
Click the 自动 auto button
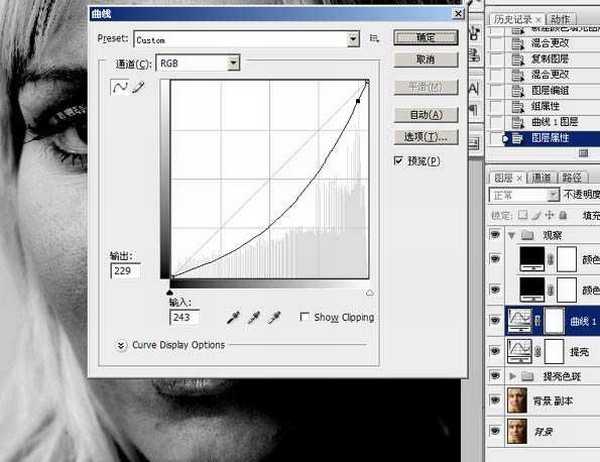point(425,114)
